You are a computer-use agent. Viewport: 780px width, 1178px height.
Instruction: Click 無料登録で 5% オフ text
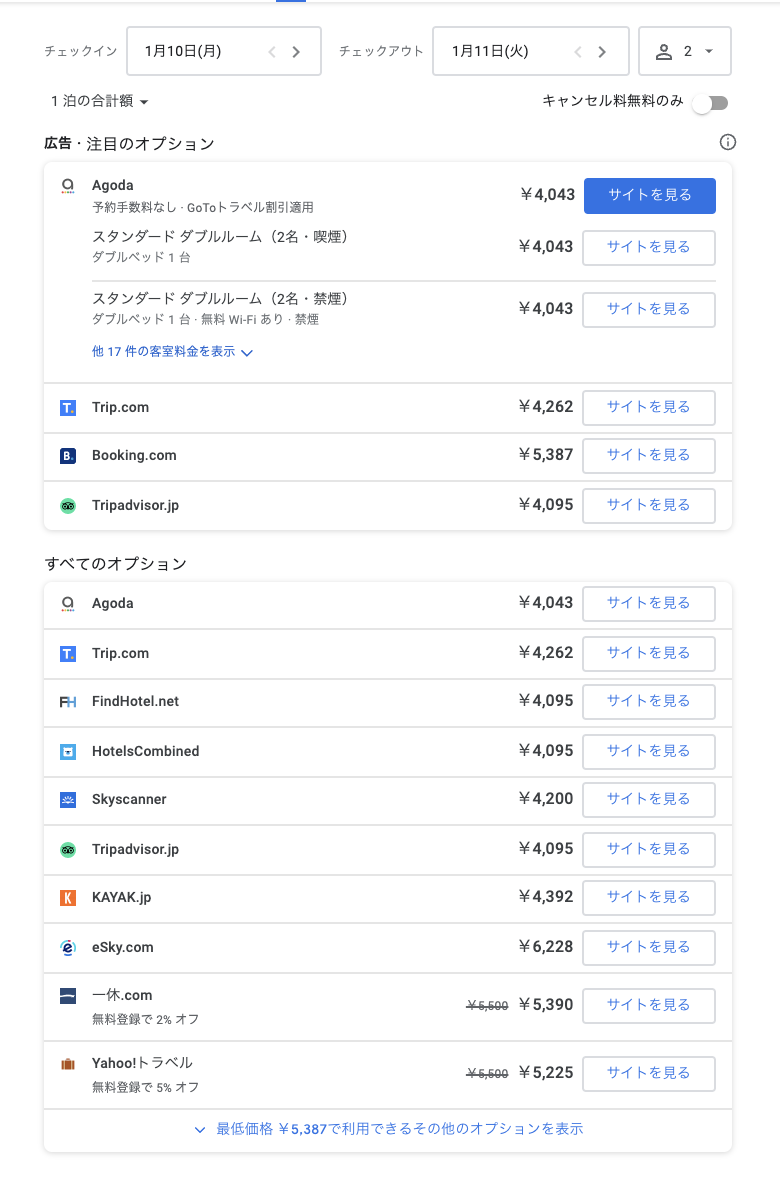[x=146, y=1087]
